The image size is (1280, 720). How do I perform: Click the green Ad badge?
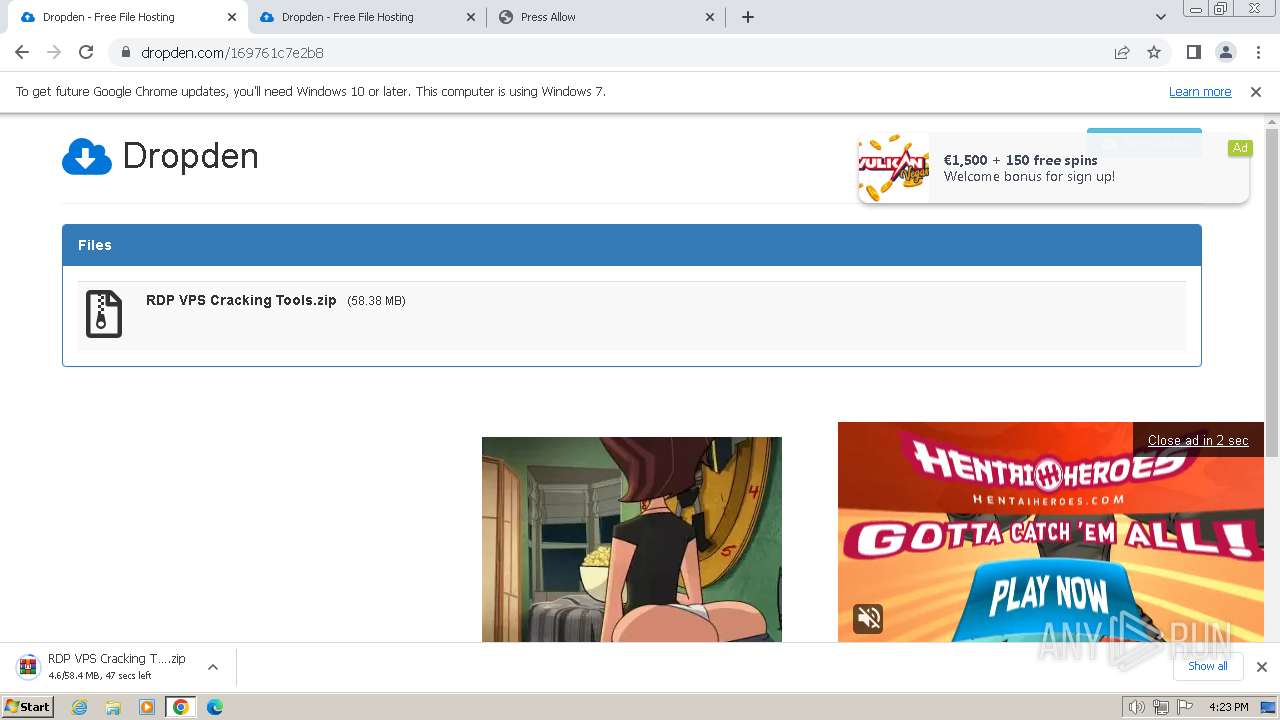(1240, 148)
